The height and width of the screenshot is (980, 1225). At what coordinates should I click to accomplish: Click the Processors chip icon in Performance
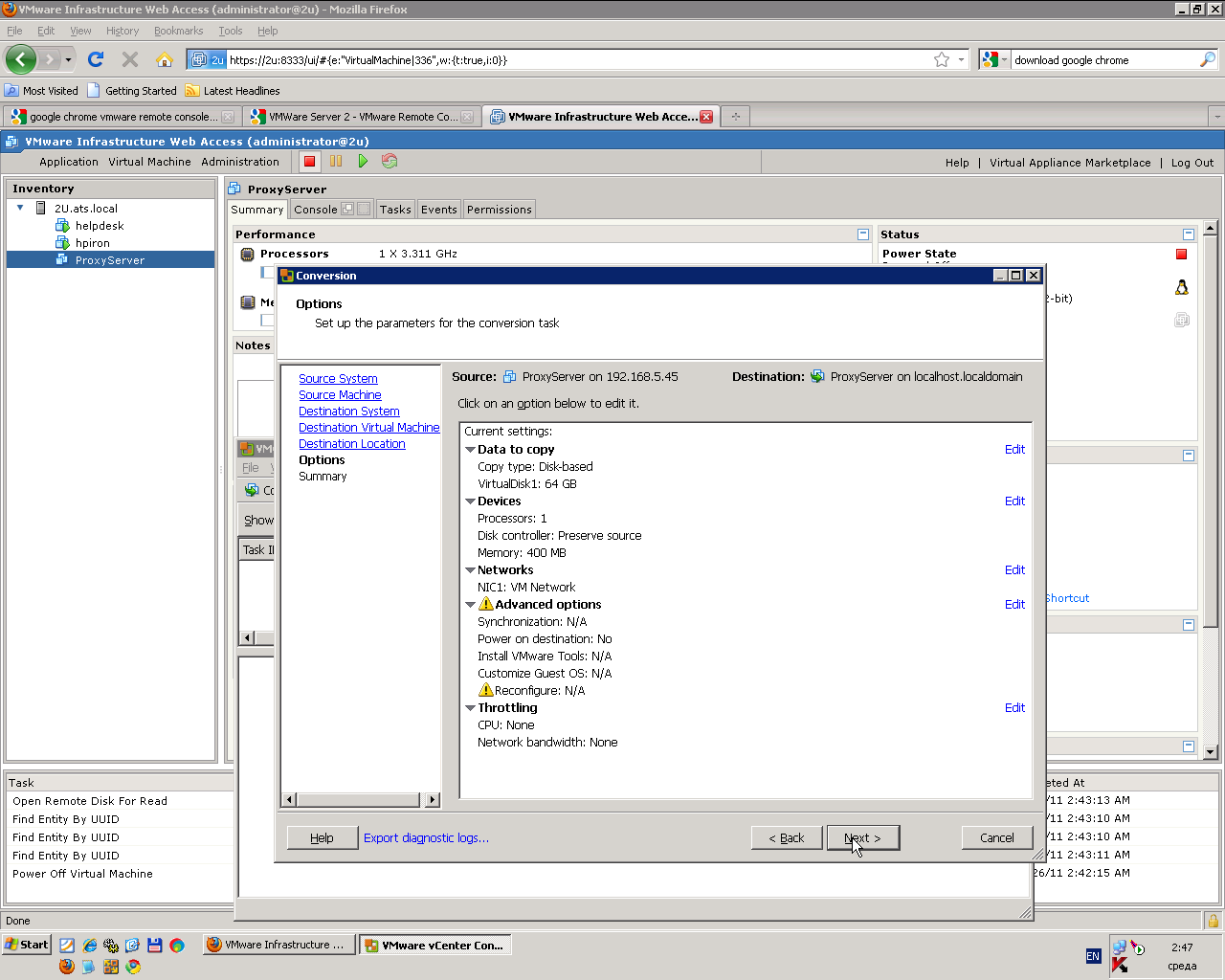tap(247, 254)
